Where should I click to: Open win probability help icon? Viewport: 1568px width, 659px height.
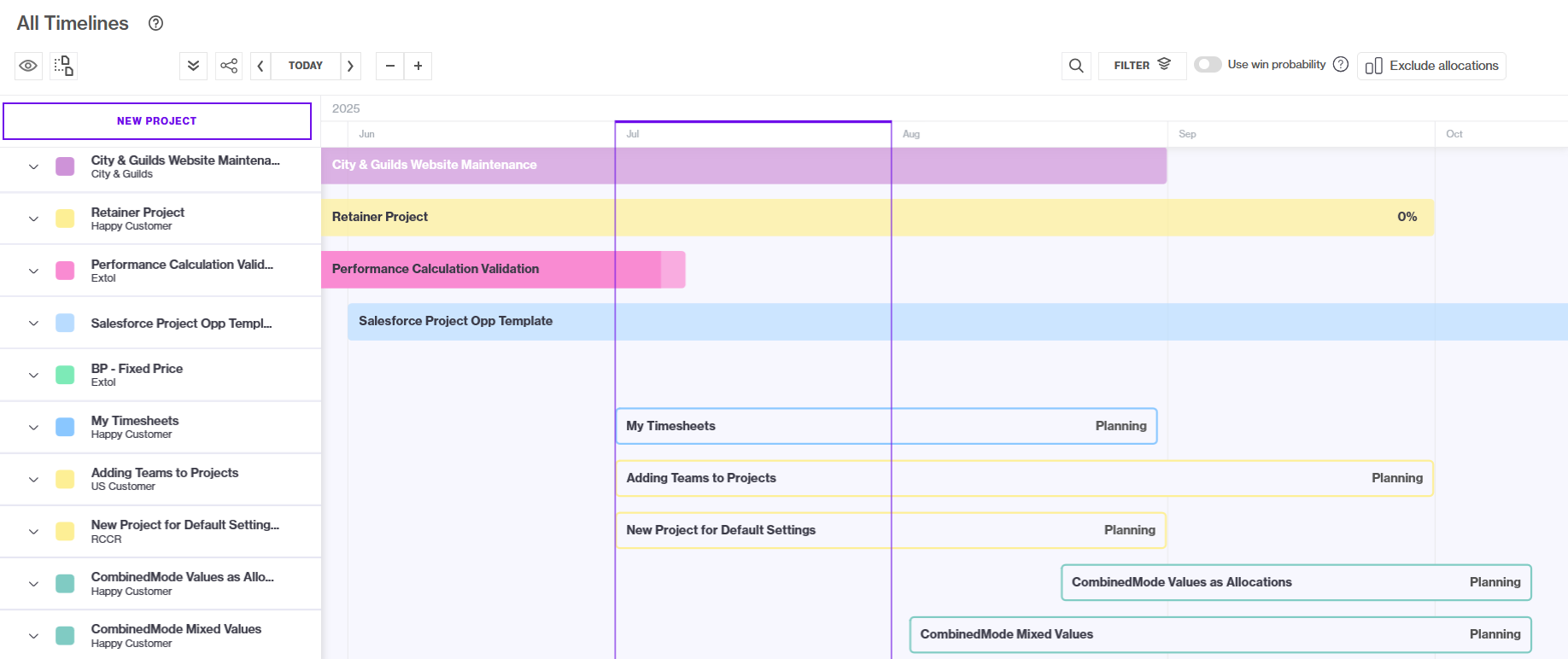[x=1341, y=64]
